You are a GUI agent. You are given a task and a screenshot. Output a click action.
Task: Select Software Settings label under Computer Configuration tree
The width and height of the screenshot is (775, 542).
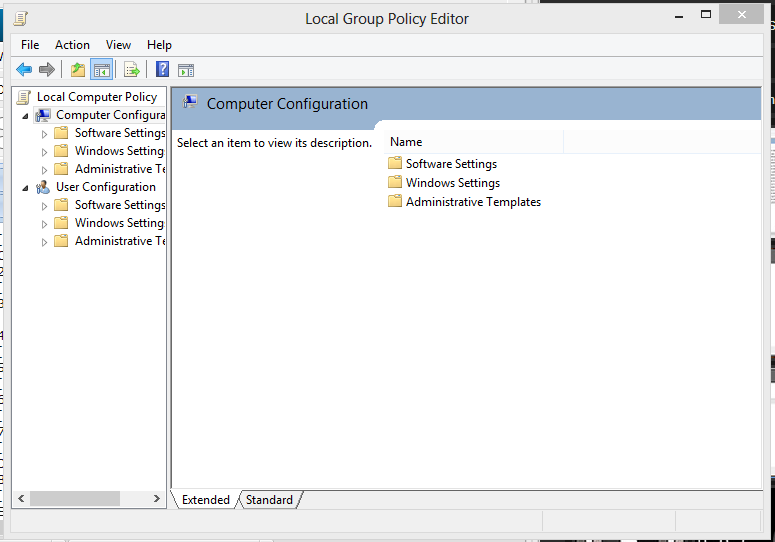tap(120, 133)
